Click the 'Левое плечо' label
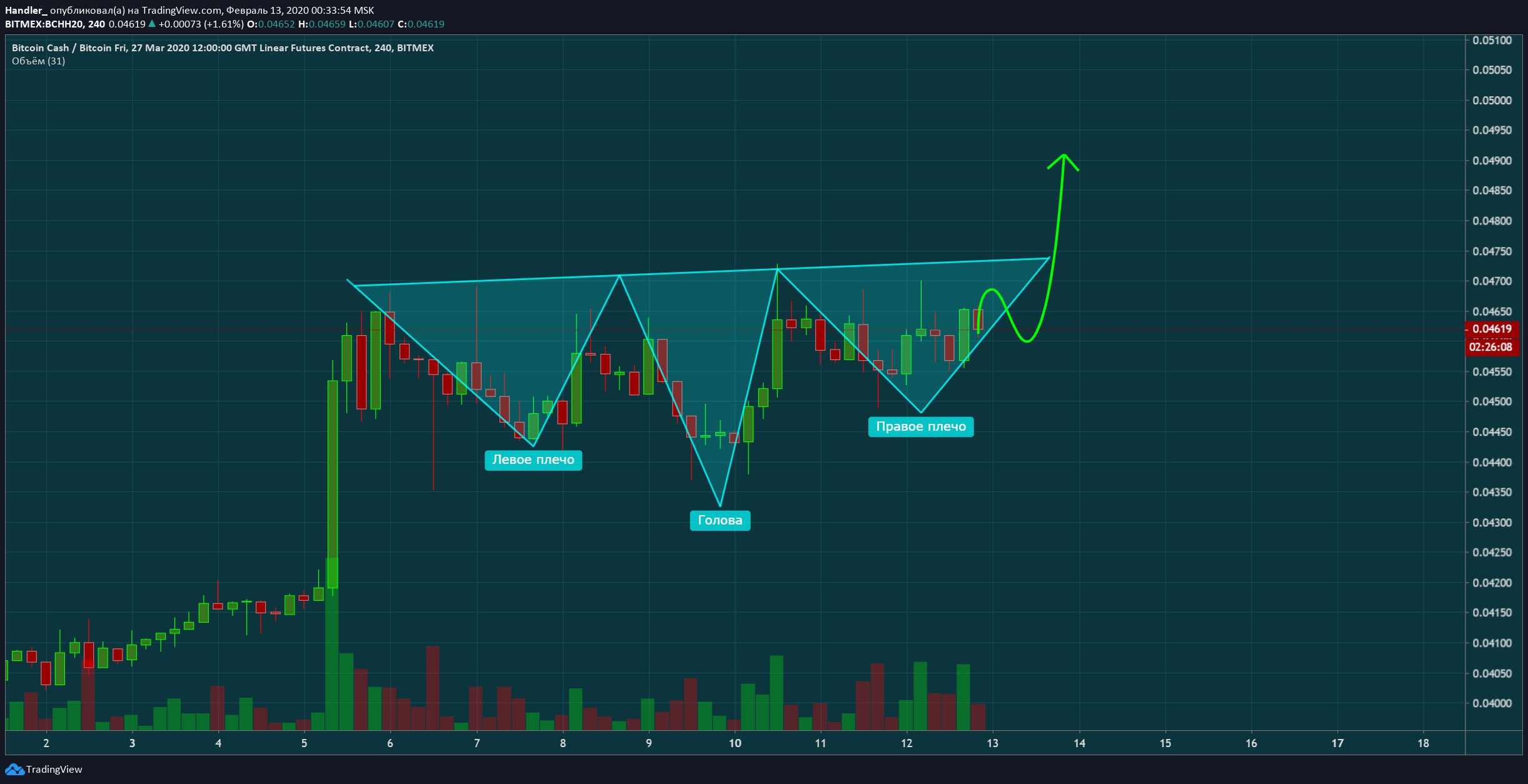 click(x=533, y=460)
